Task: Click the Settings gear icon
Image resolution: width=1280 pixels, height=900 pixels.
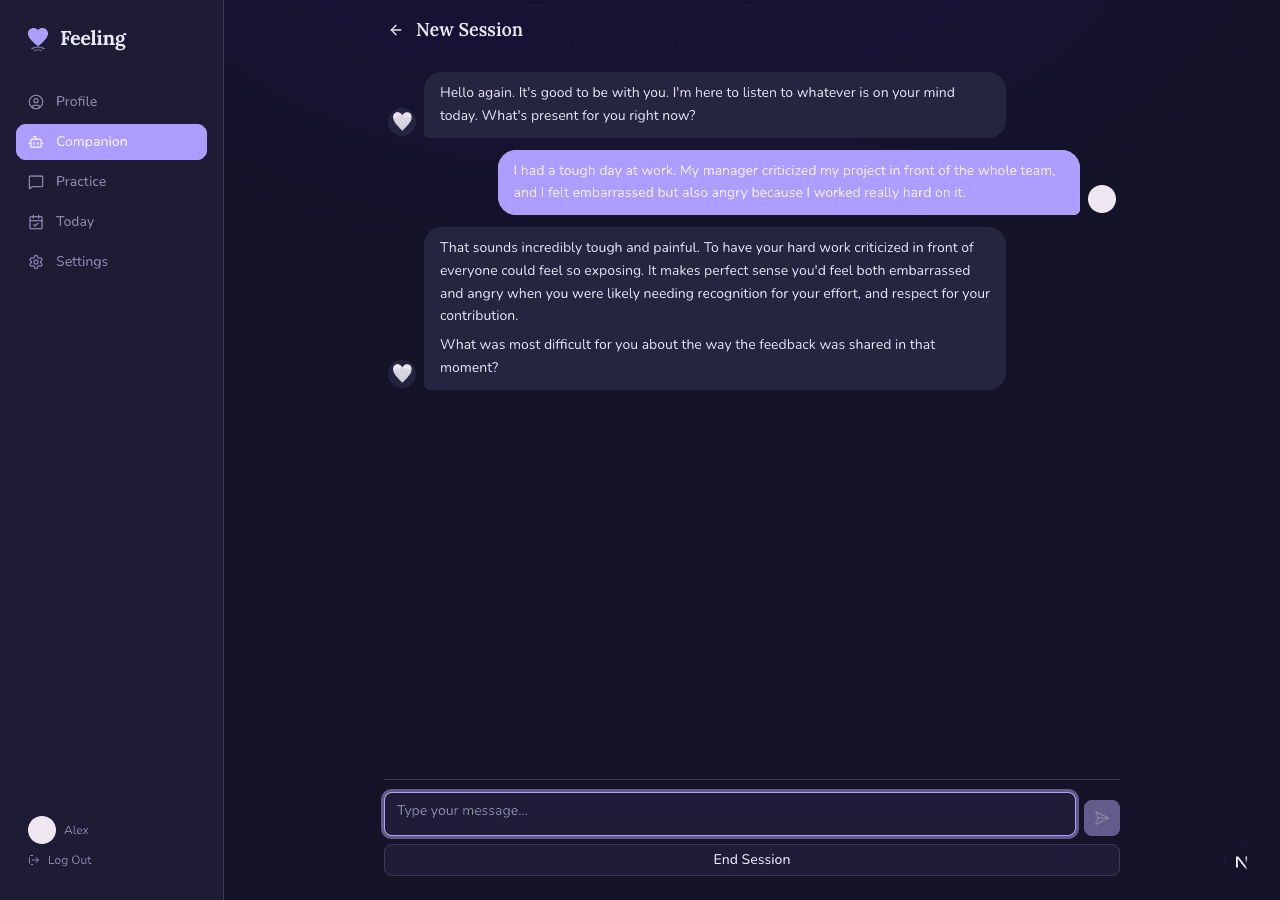Action: 36,262
